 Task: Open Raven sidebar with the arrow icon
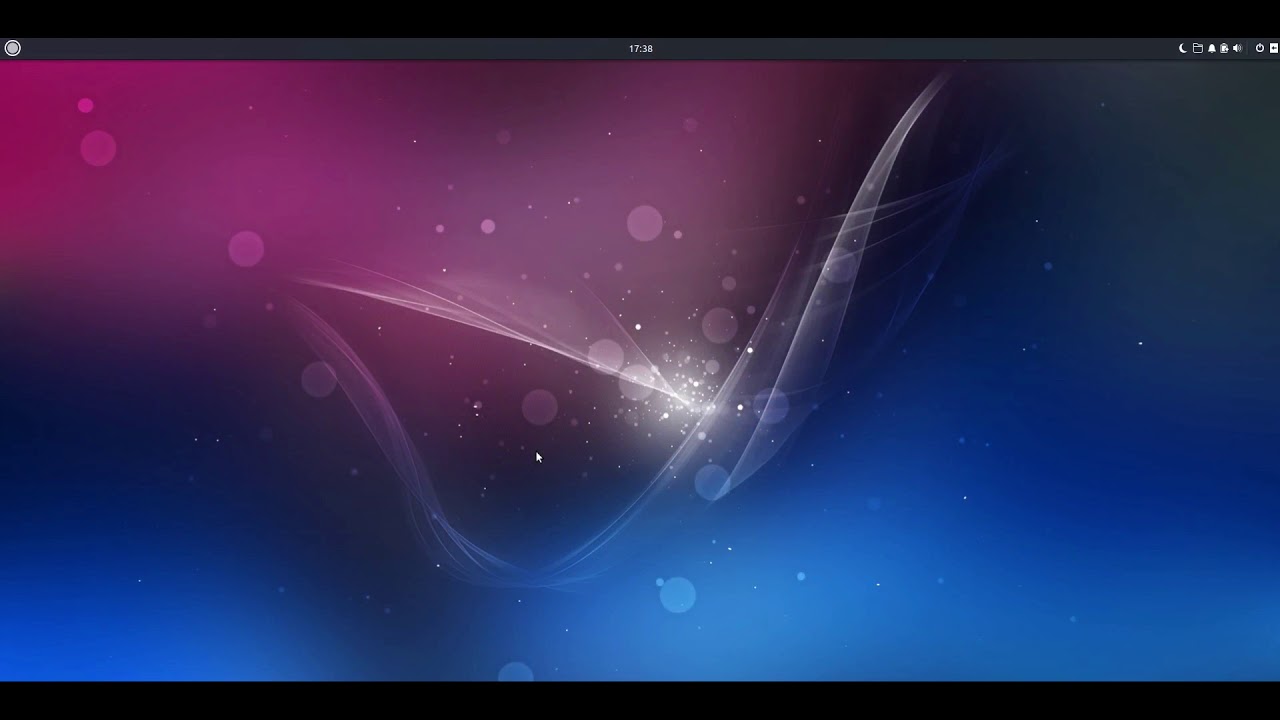click(1274, 48)
